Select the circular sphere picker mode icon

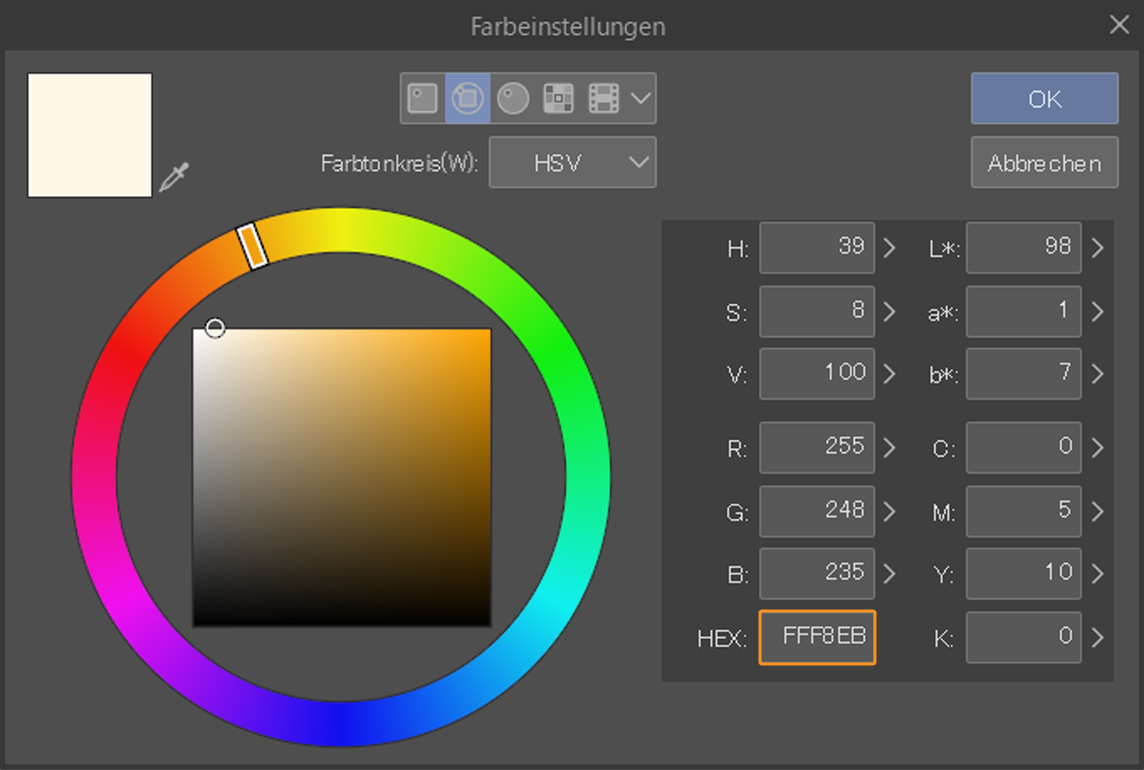coord(513,98)
